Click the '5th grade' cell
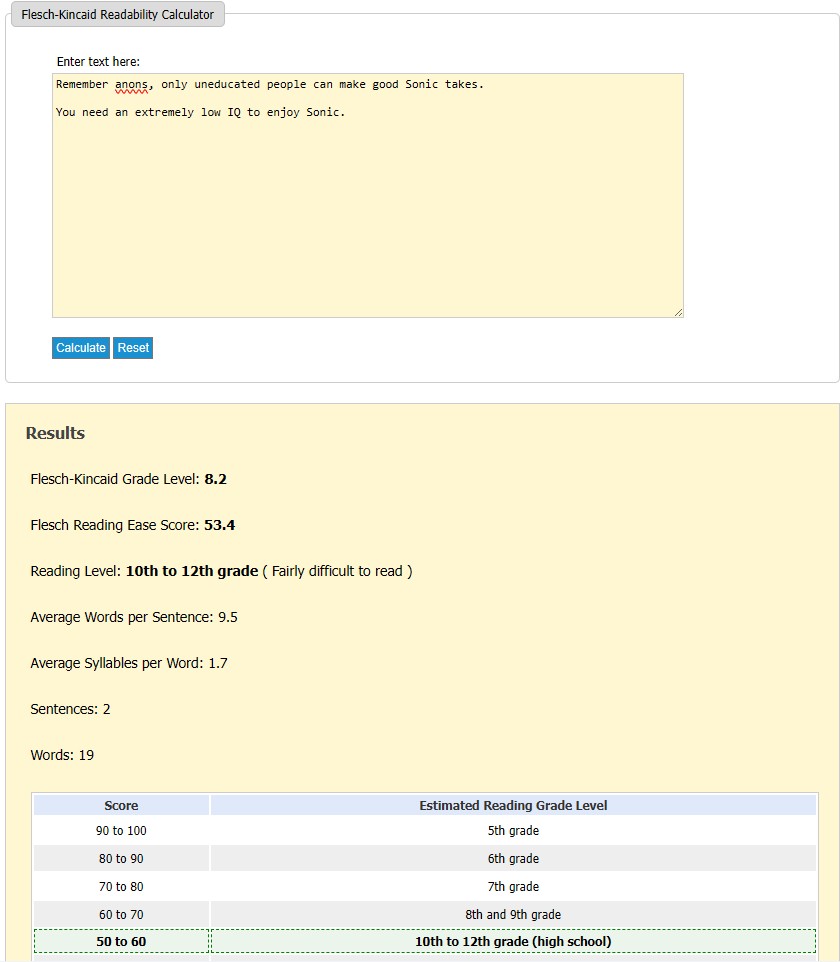This screenshot has height=962, width=840. pyautogui.click(x=514, y=831)
